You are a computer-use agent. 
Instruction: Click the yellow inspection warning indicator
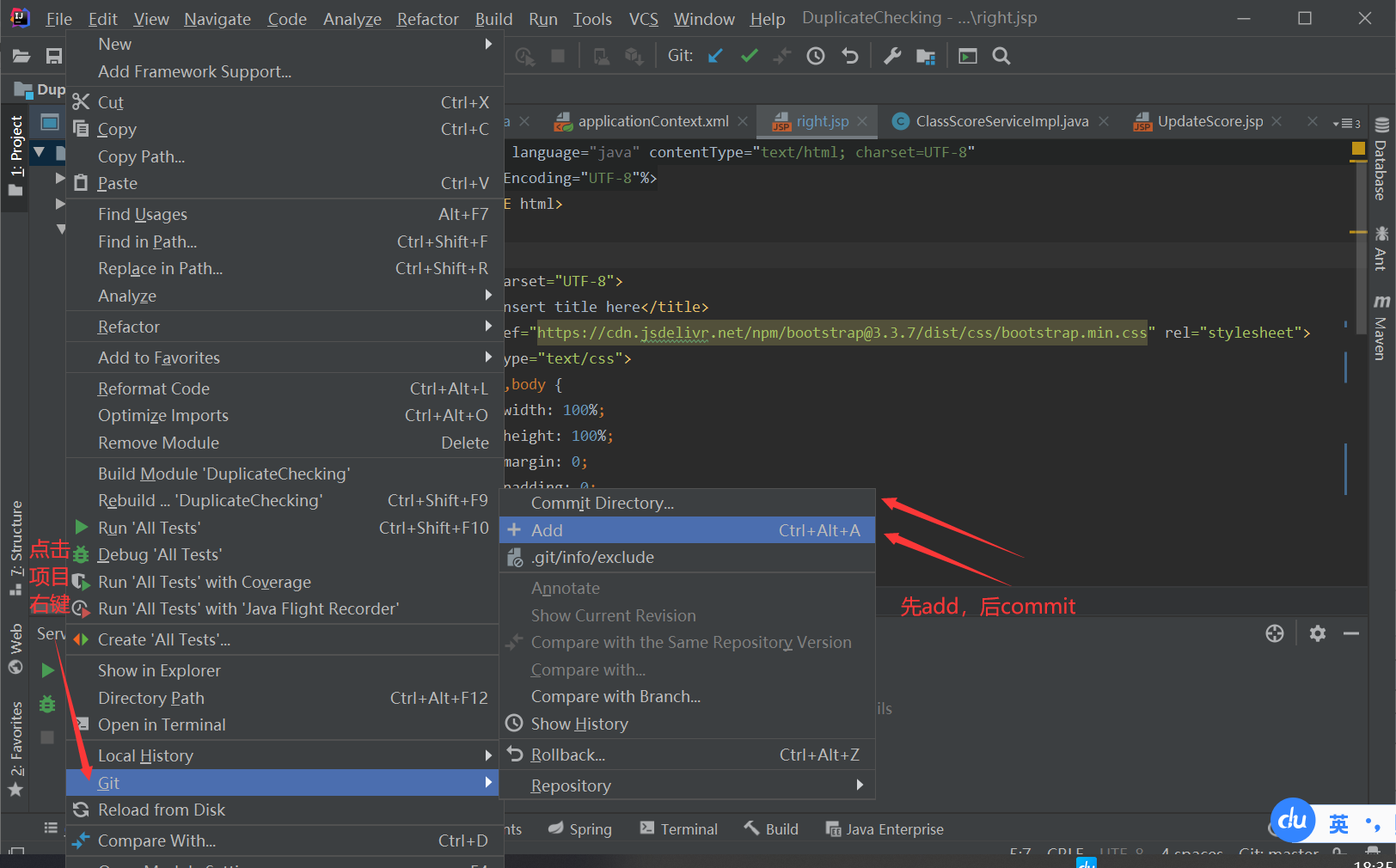click(1358, 149)
